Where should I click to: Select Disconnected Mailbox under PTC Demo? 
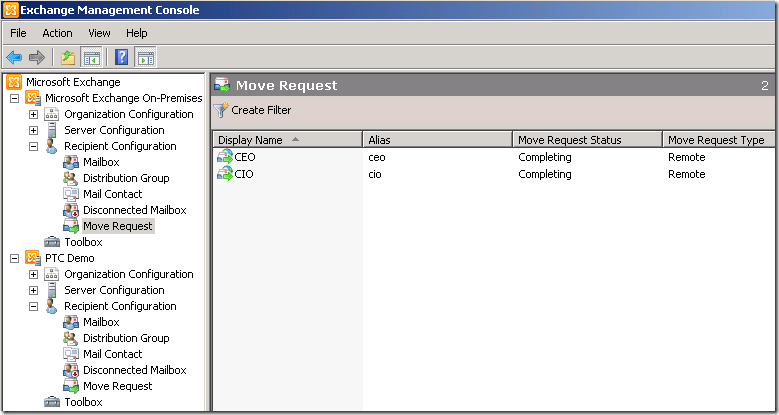pyautogui.click(x=135, y=370)
